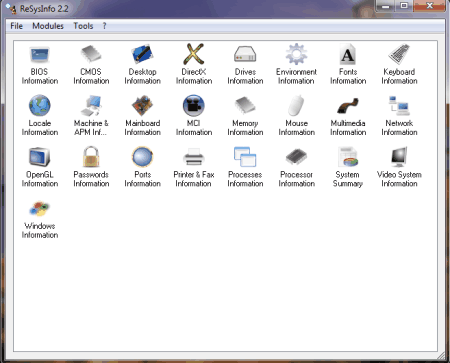Viewport: 450px width, 363px height.
Task: Click the Drives Information icon
Action: pos(245,54)
